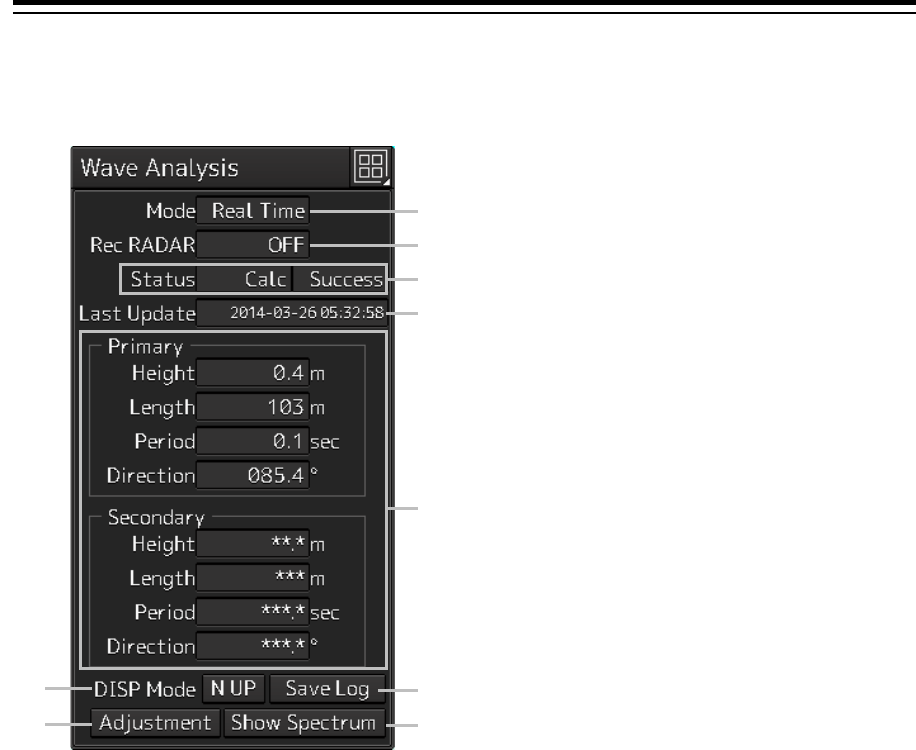Click the Primary Height value field
This screenshot has width=916, height=750.
click(252, 373)
